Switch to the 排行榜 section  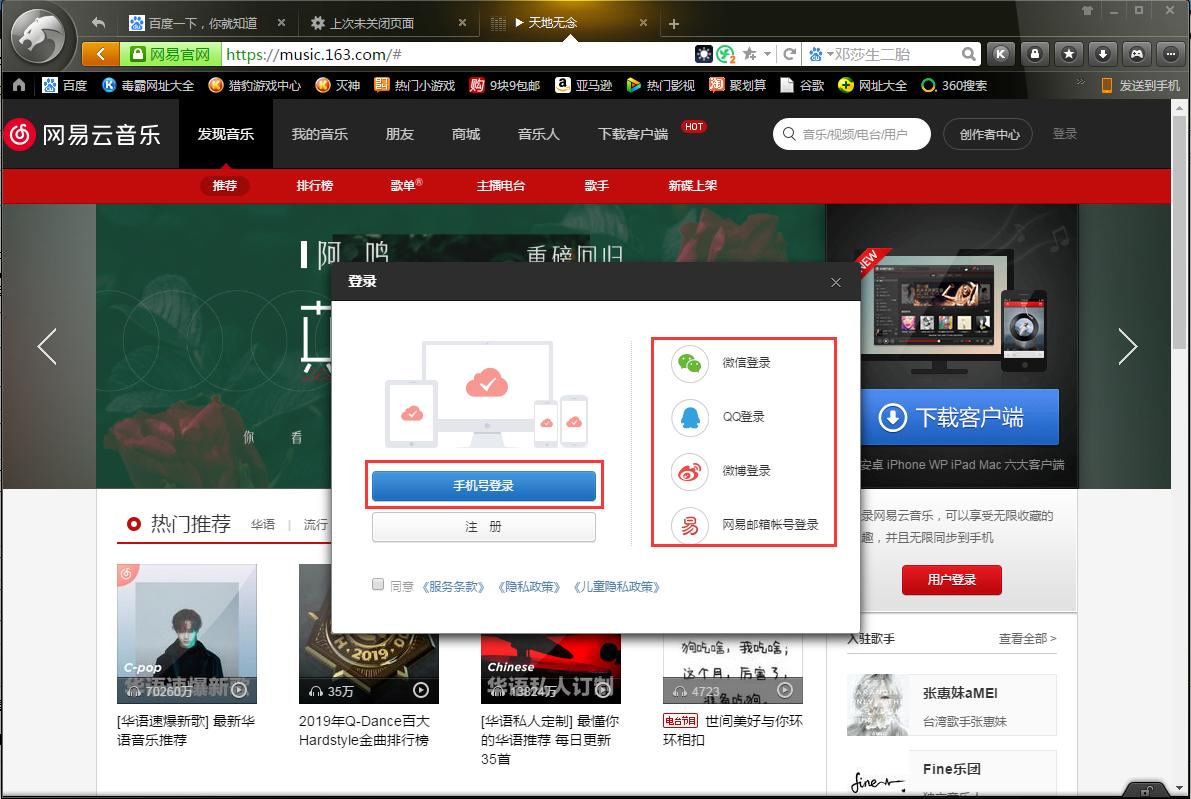click(315, 185)
